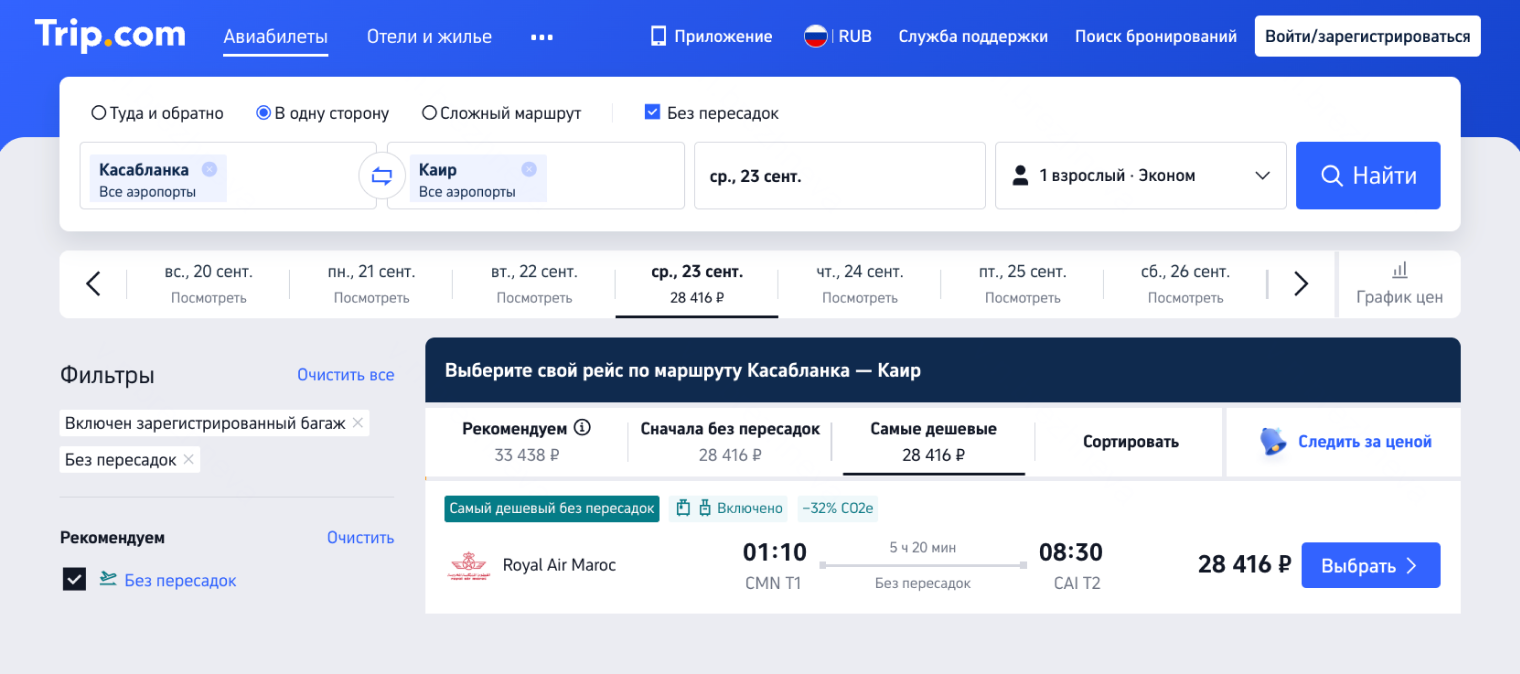Swap departure and destination cities

pos(381,175)
